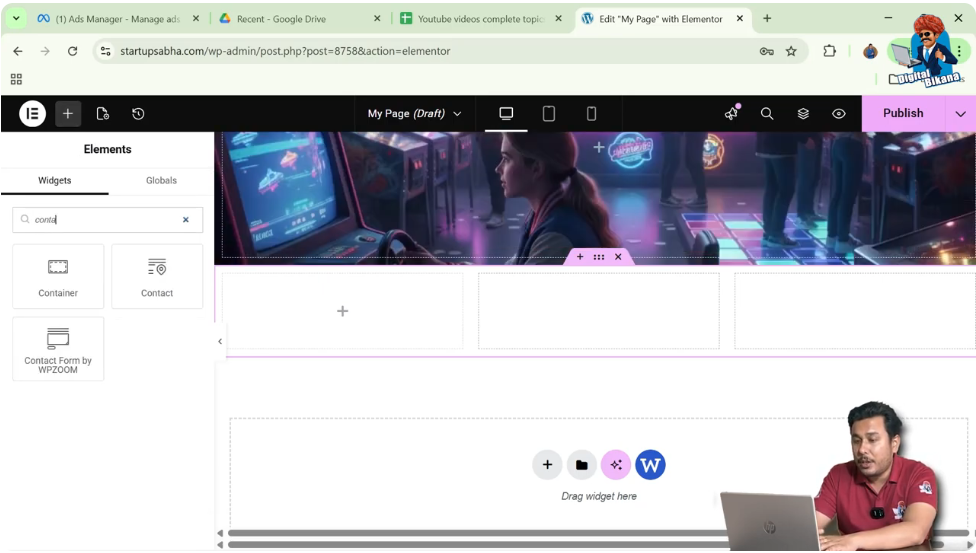976x553 pixels.
Task: Open the template library folder button
Action: 581,465
